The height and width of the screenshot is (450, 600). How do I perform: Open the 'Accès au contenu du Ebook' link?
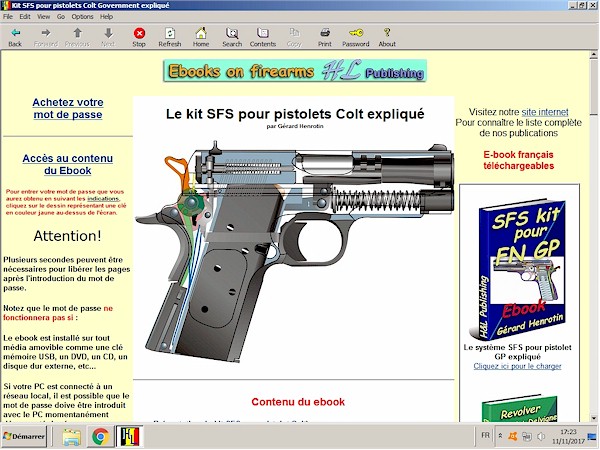(x=68, y=164)
